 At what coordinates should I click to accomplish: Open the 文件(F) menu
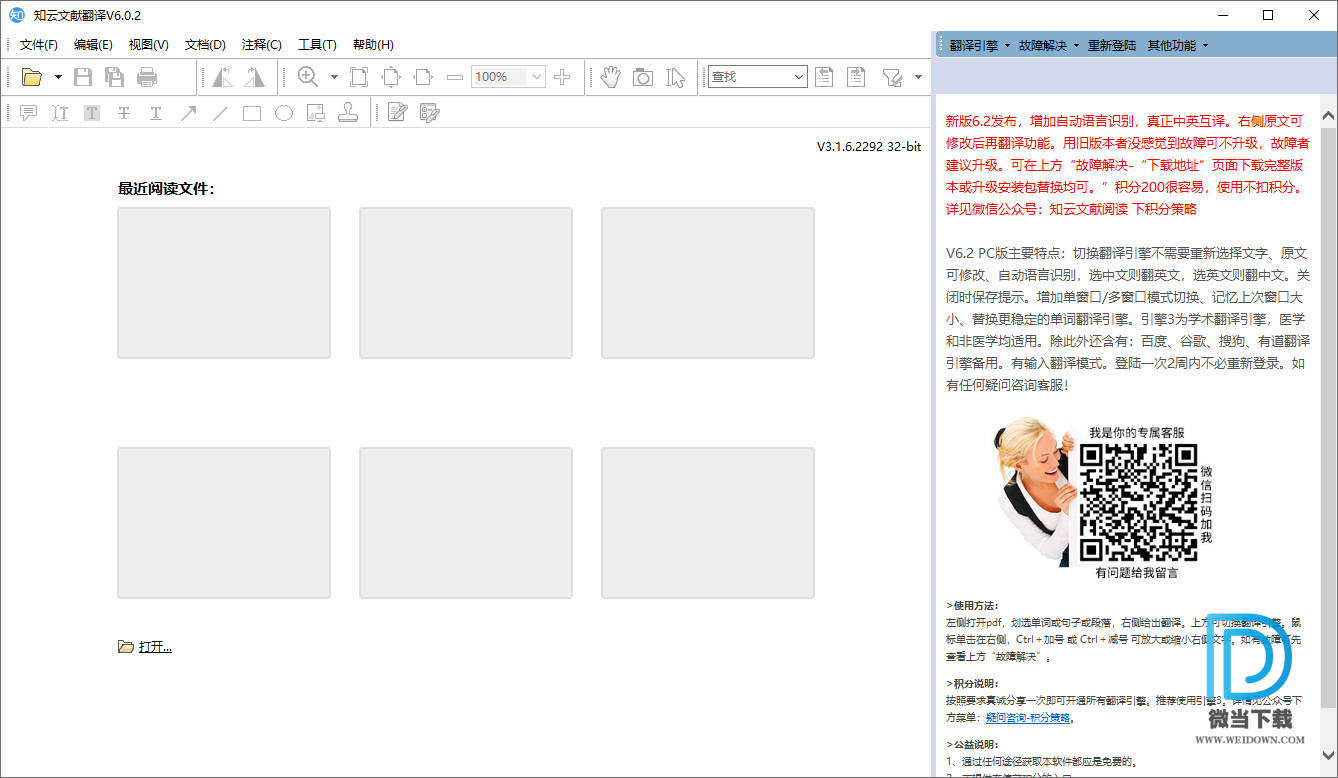(39, 45)
